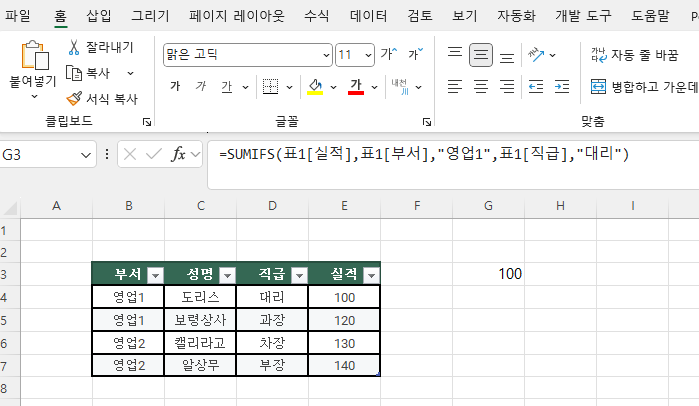
Task: Open 직급 column filter dropdown
Action: [x=300, y=276]
